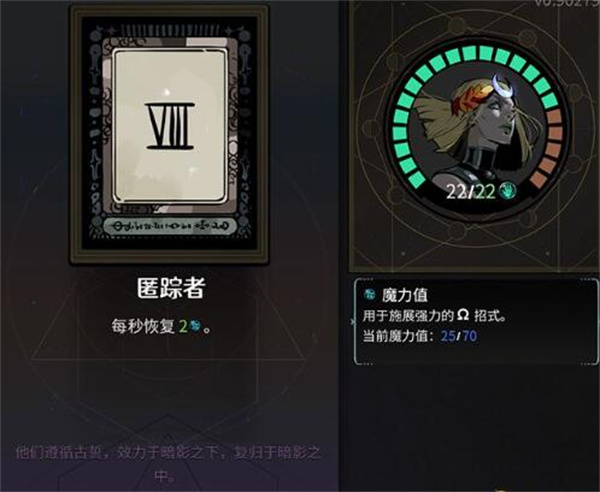Click the crescent moon crown icon
This screenshot has height=492, width=600.
501,86
